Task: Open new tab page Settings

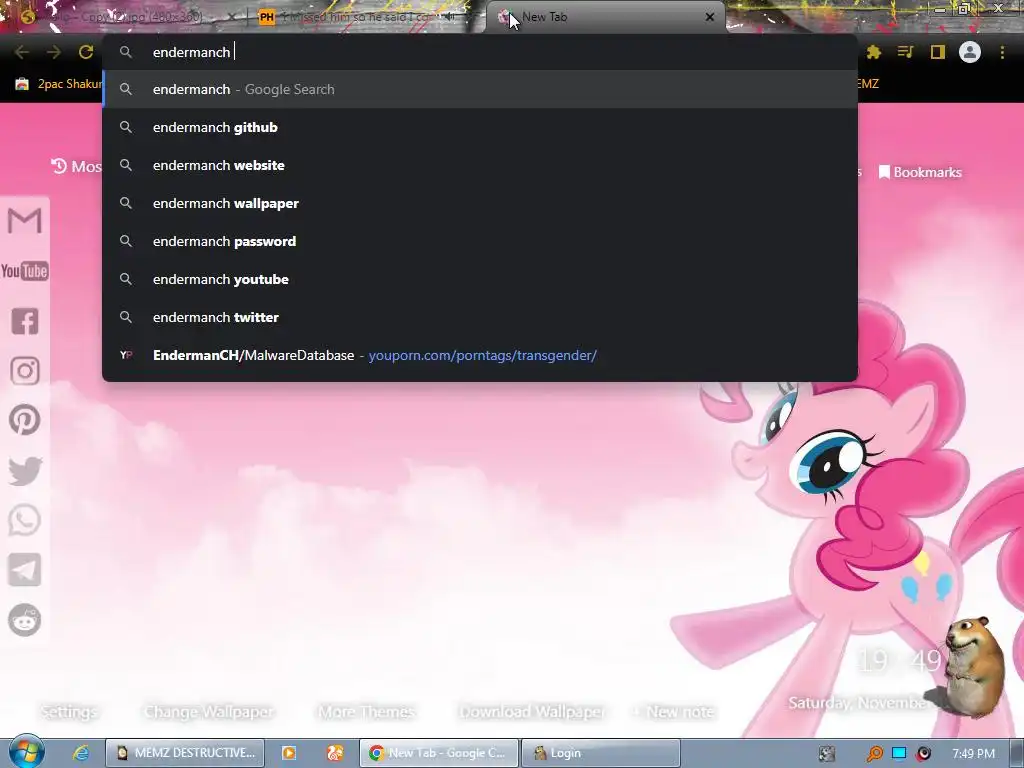Action: point(69,712)
